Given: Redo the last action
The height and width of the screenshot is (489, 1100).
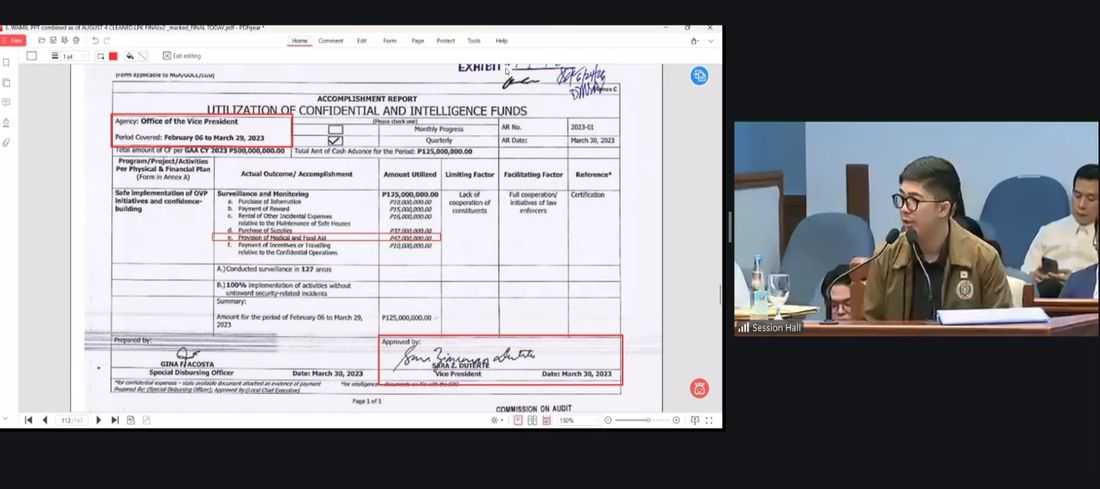Looking at the screenshot, I should click(105, 41).
